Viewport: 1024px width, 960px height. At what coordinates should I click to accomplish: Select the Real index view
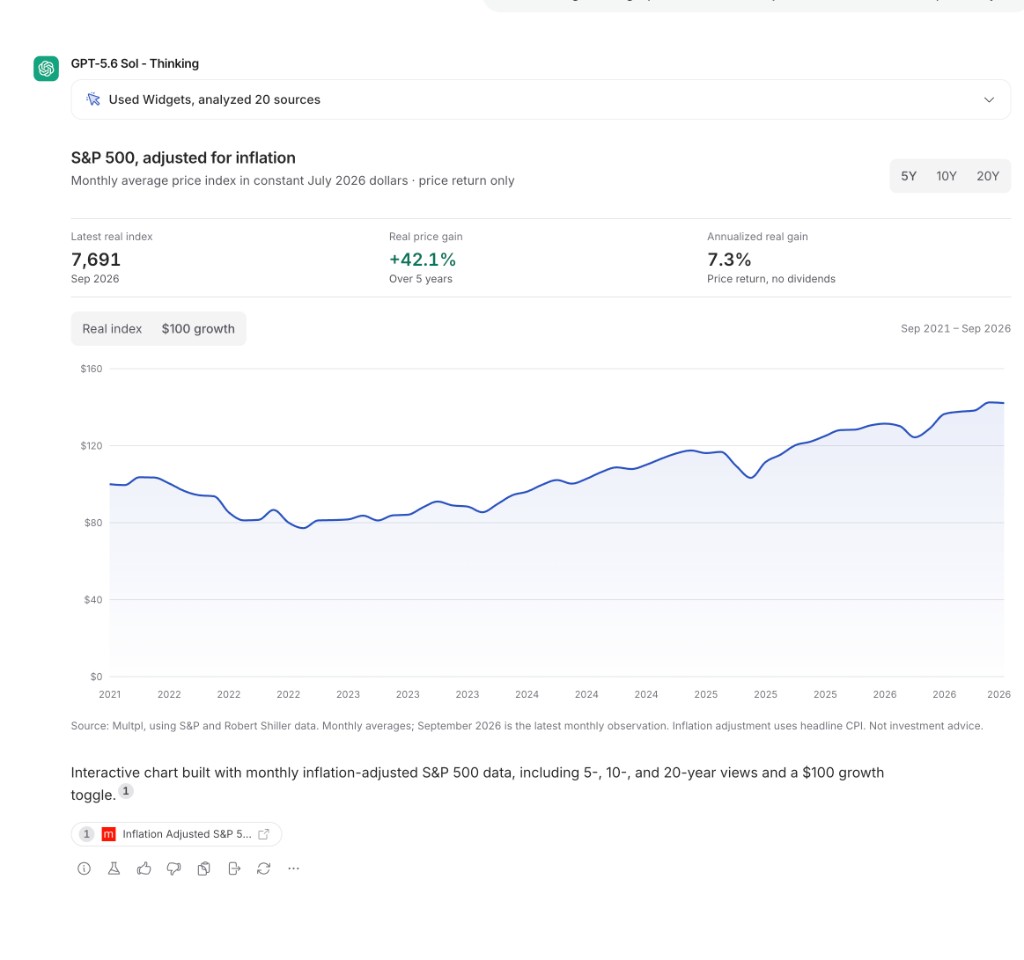(x=112, y=328)
